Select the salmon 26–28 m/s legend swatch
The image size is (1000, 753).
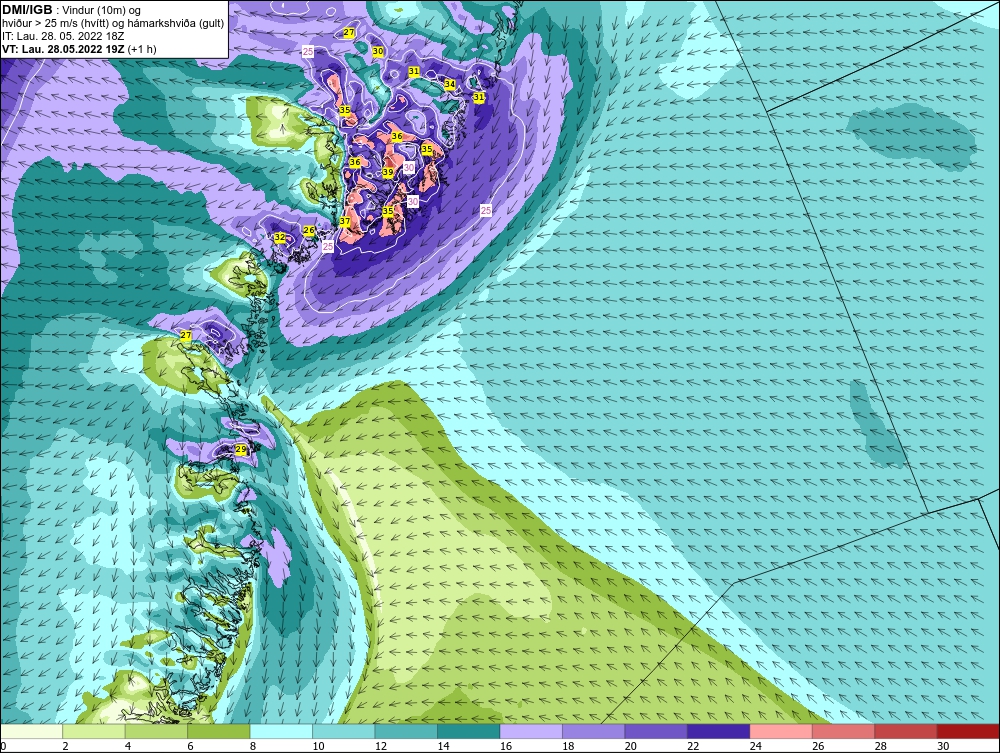(x=844, y=731)
